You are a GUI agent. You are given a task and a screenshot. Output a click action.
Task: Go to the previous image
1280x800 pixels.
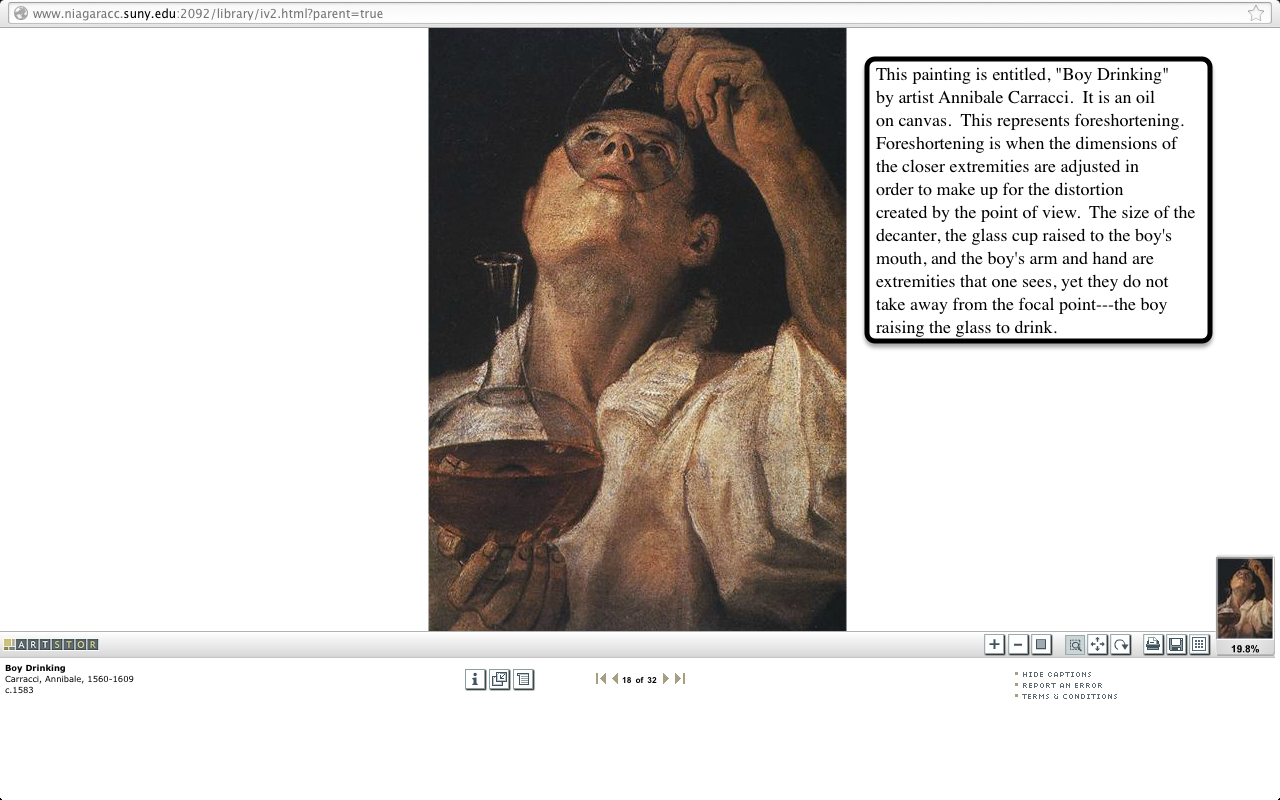(614, 679)
